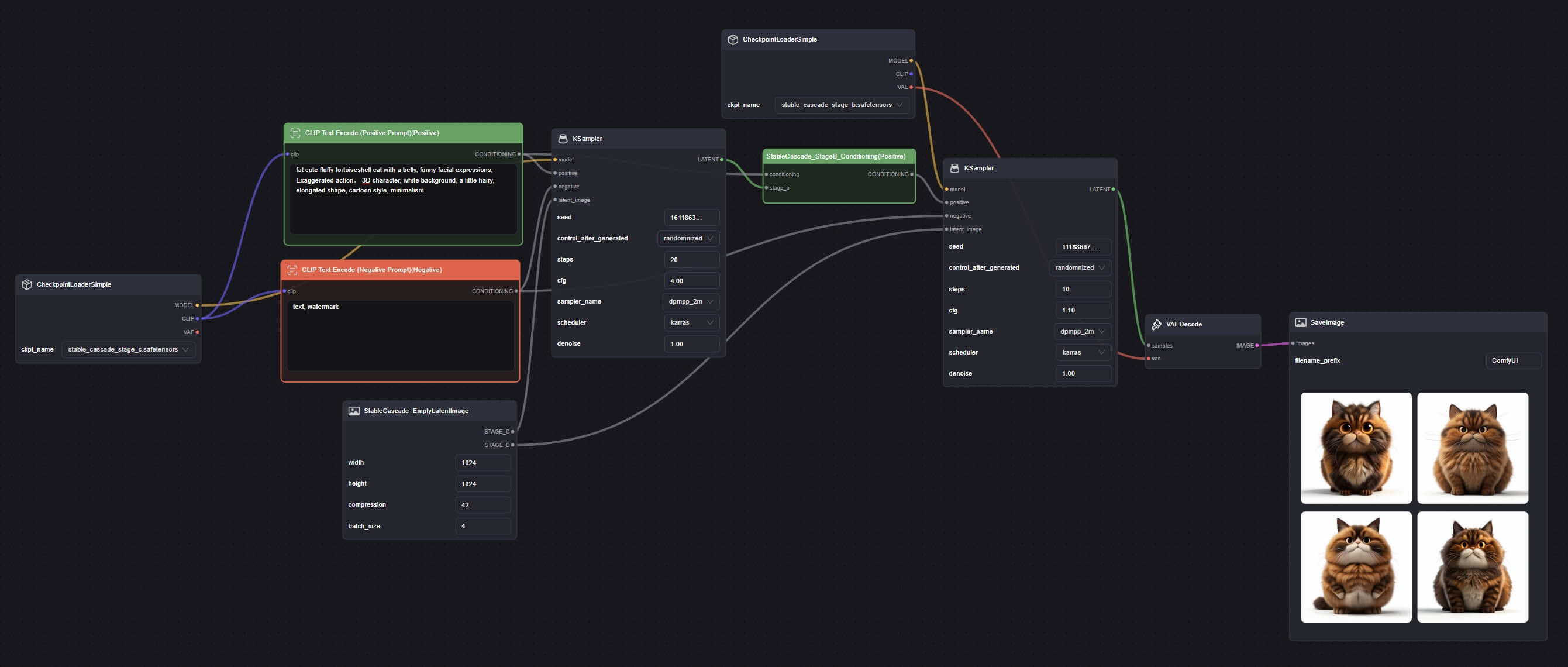Click the STAGE_C output port of the EmptyLatentImage node
Image resolution: width=1568 pixels, height=667 pixels.
click(x=512, y=431)
